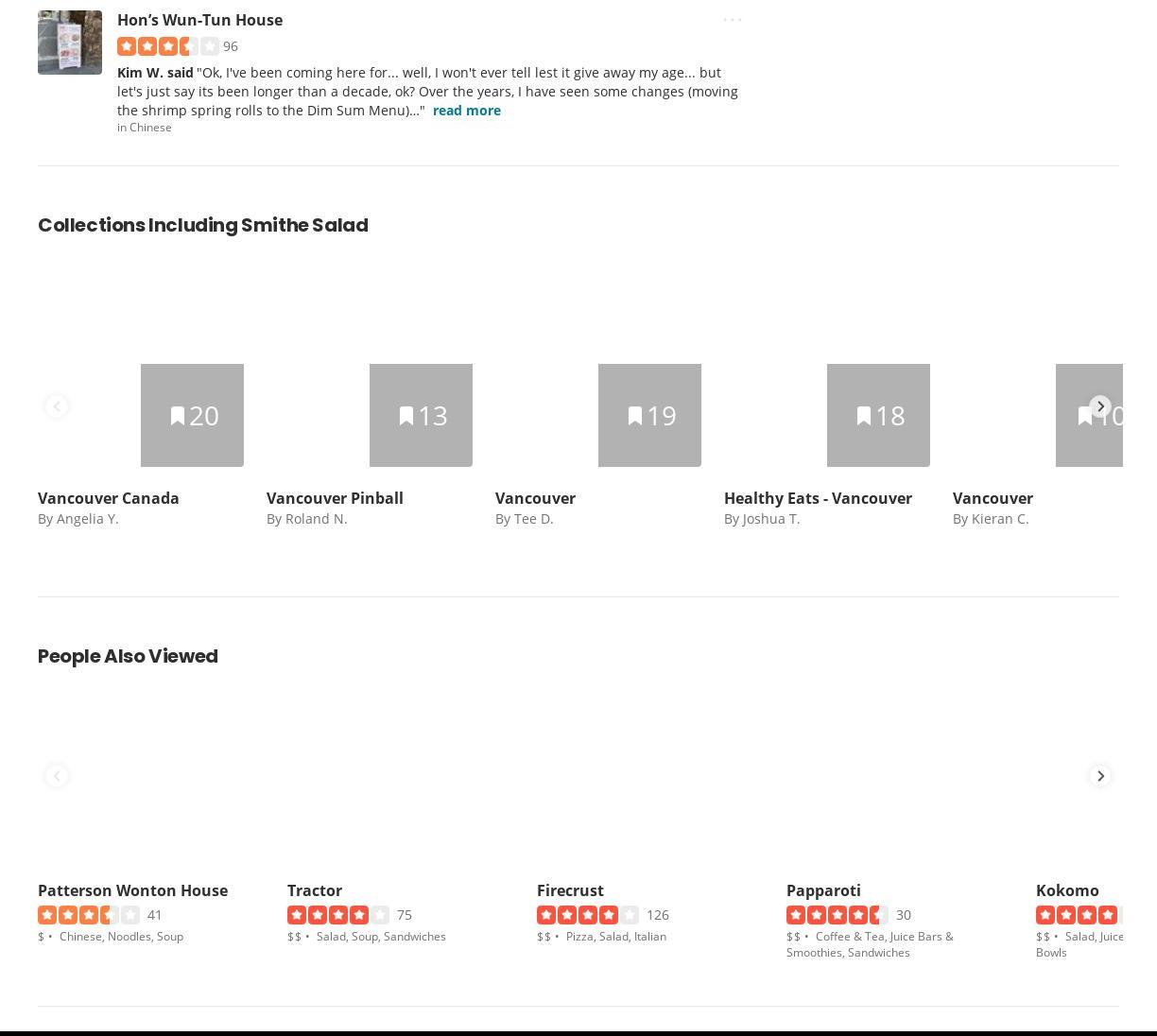This screenshot has width=1157, height=1036.
Task: Go back in People Also Viewed carousel
Action: pyautogui.click(x=57, y=776)
